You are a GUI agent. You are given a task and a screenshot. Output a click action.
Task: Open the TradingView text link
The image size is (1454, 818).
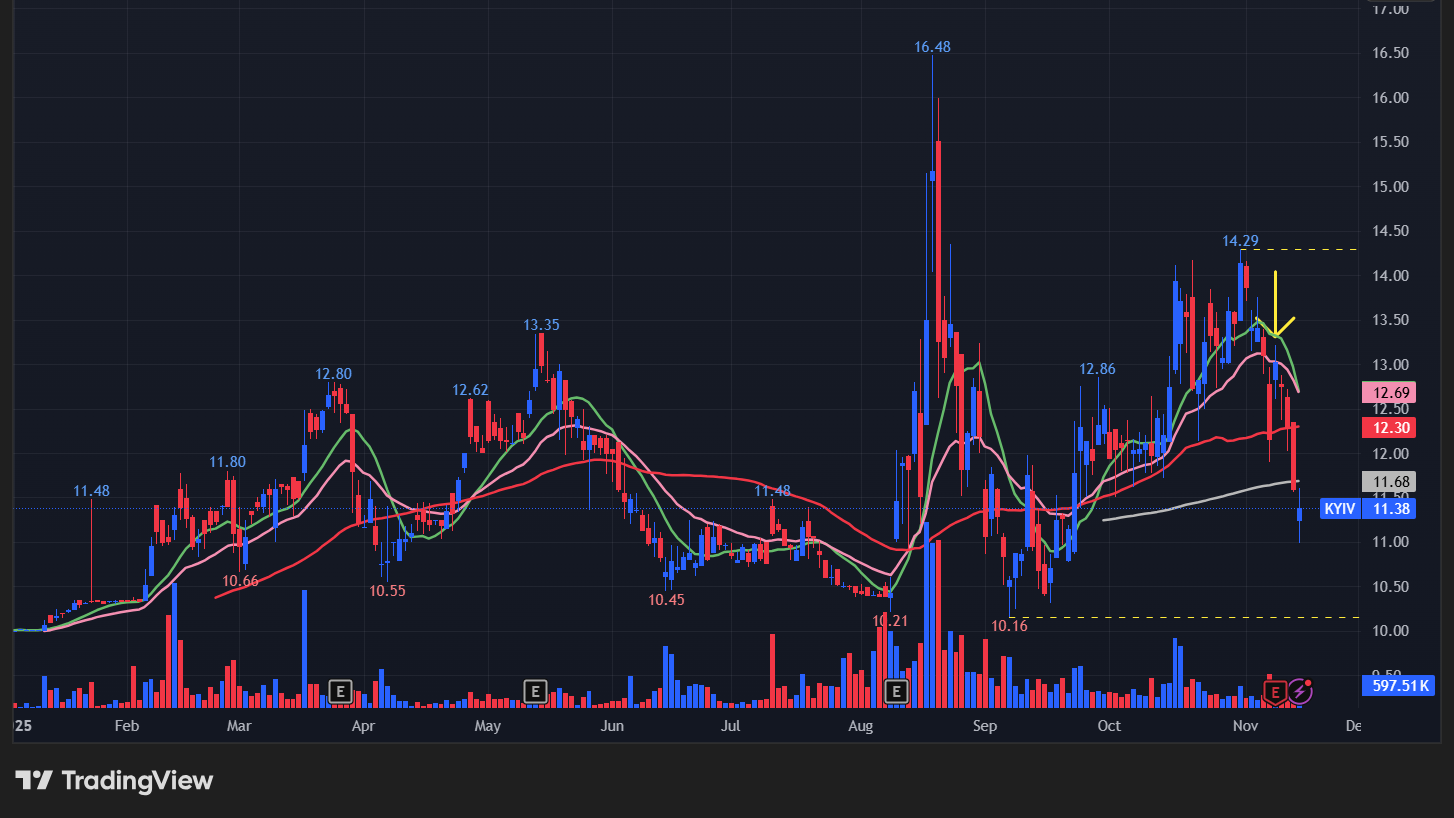pos(137,780)
